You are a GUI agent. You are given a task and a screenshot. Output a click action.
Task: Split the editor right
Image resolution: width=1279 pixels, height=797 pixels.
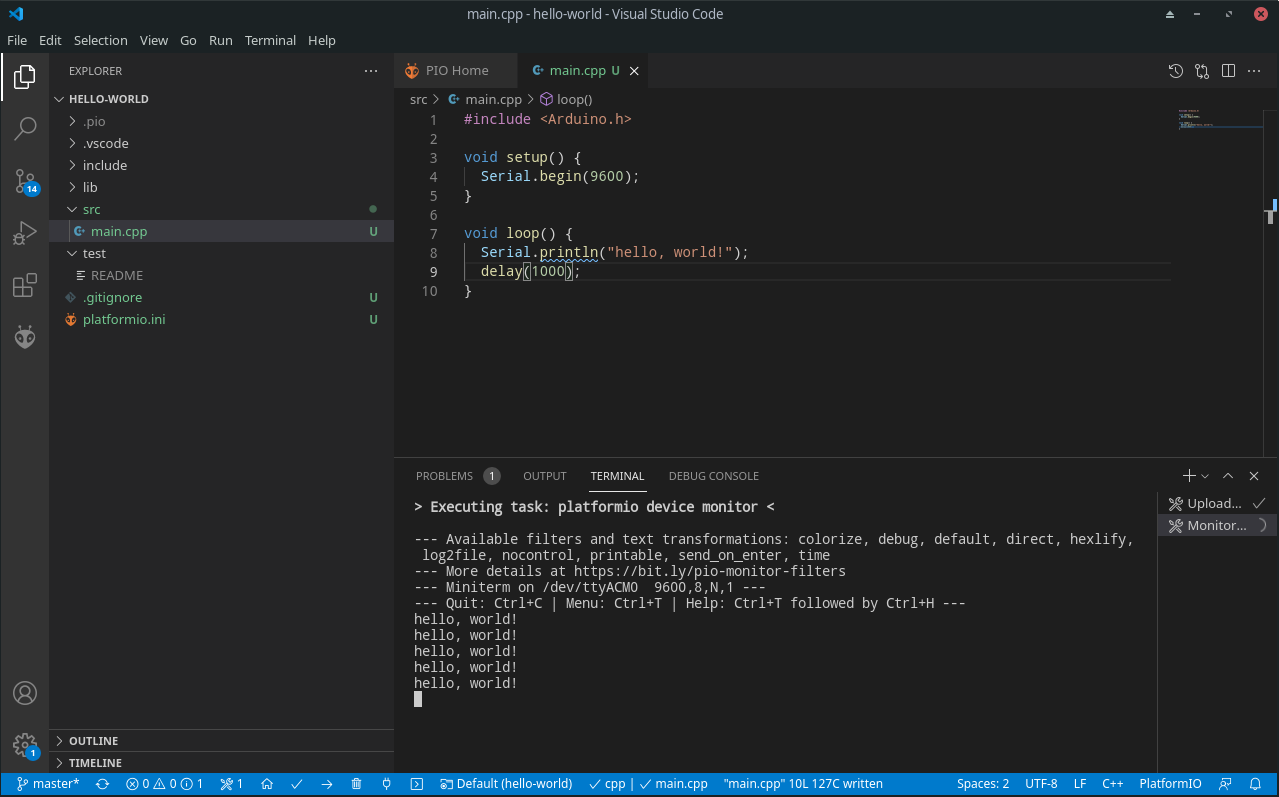coord(1228,71)
